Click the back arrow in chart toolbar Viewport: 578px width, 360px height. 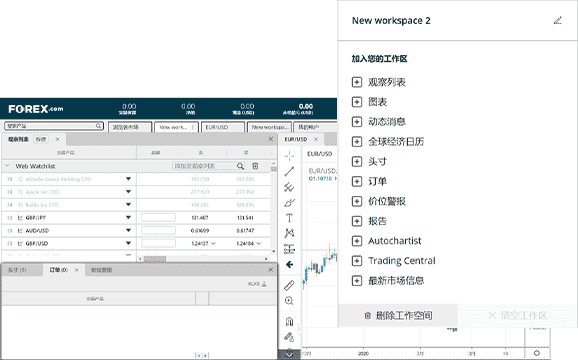point(289,265)
